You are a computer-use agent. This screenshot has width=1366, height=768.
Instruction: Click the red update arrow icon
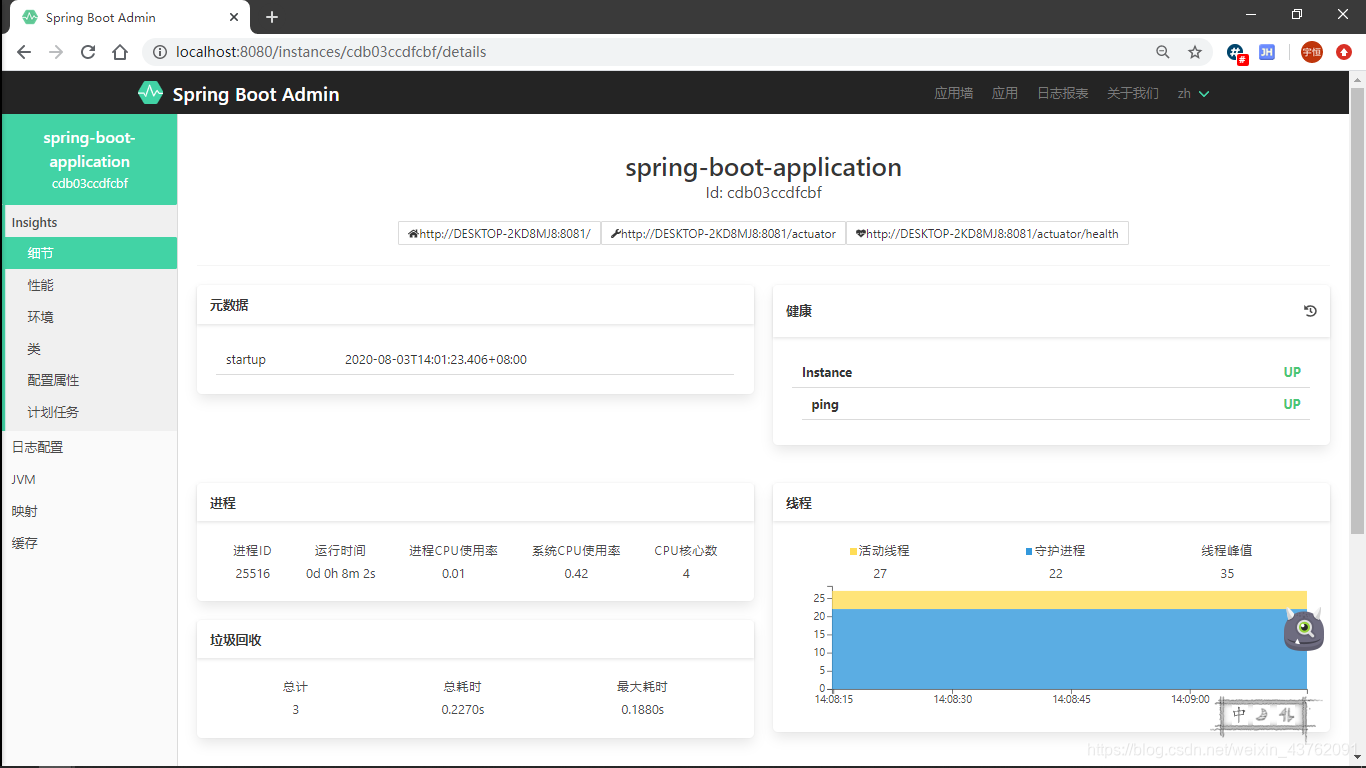(1344, 52)
